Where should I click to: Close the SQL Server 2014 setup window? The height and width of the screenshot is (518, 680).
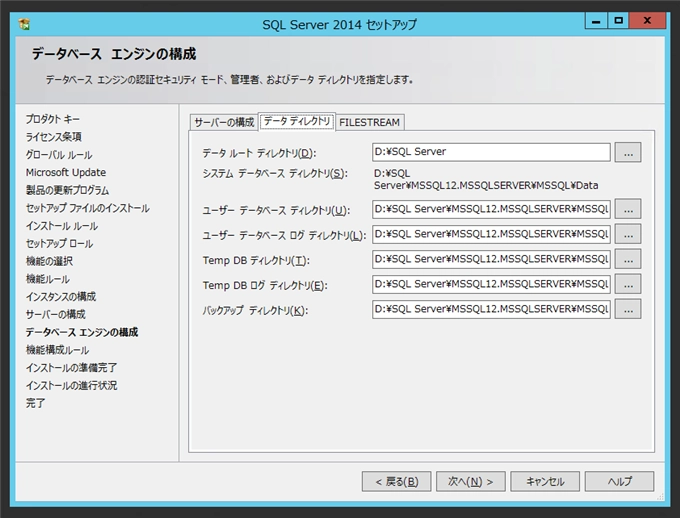click(647, 21)
